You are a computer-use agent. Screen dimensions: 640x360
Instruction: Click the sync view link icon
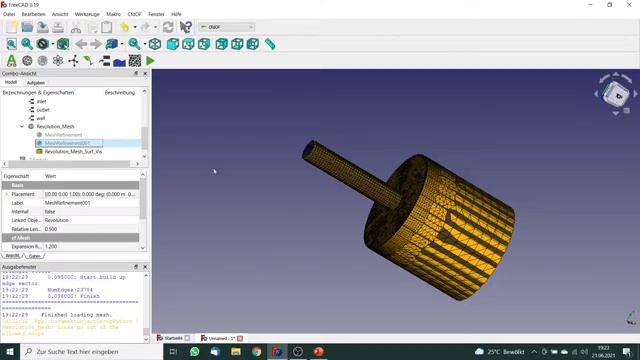111,44
